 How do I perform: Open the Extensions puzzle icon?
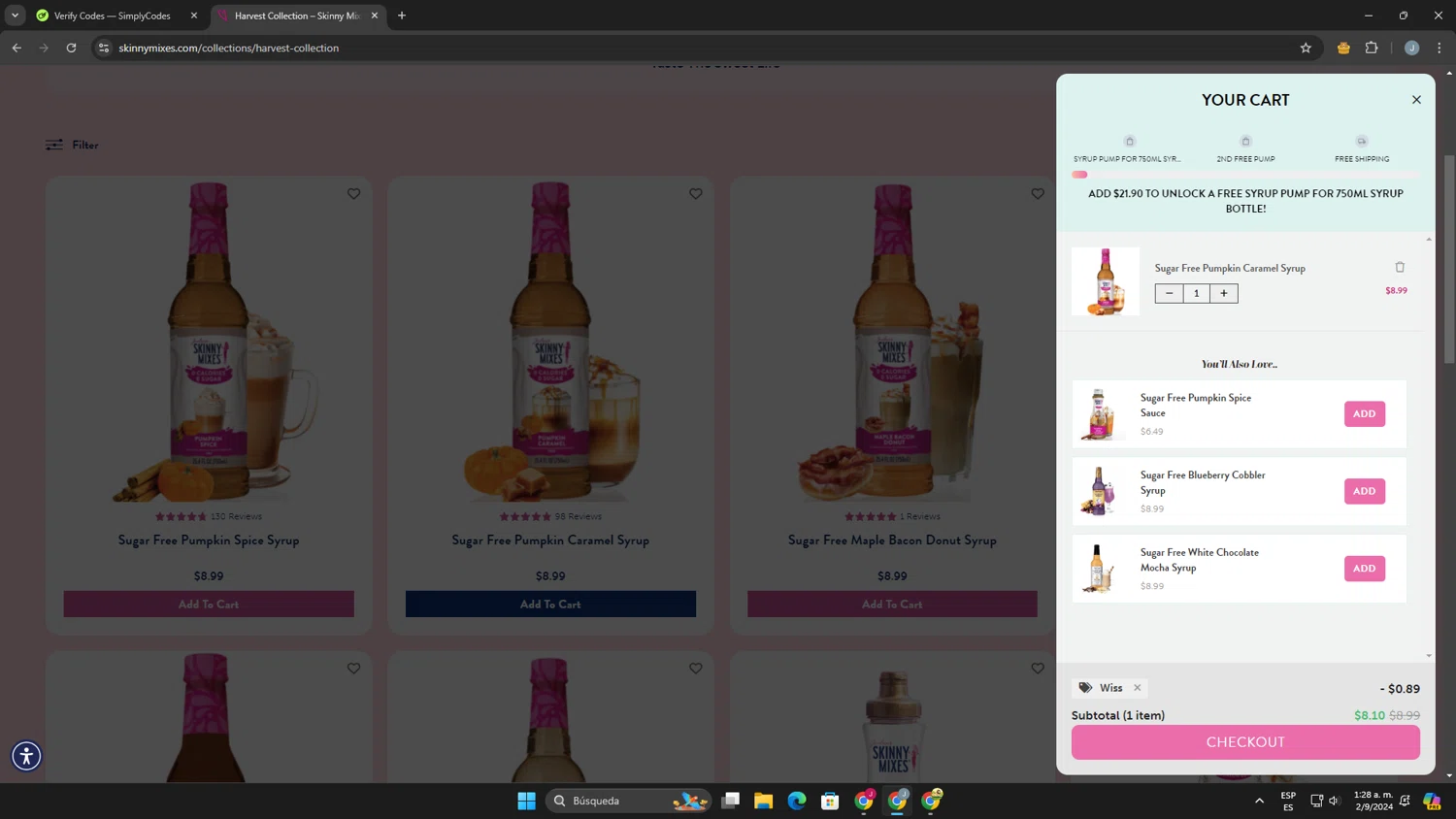[1372, 48]
